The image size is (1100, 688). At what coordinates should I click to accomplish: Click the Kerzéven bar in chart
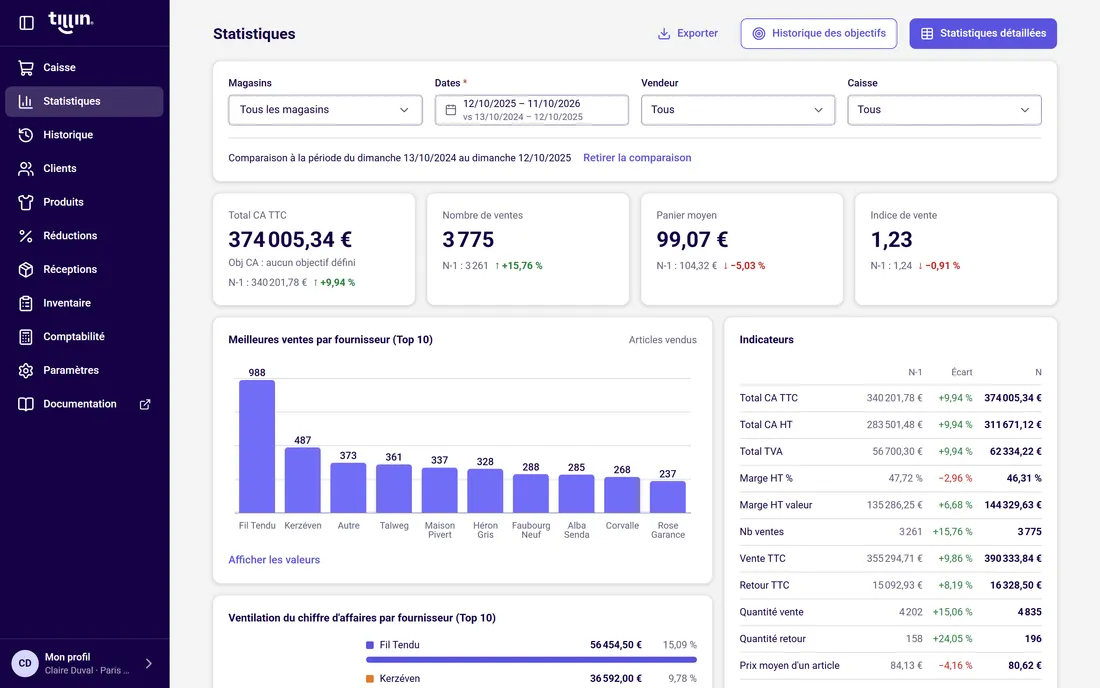click(302, 480)
